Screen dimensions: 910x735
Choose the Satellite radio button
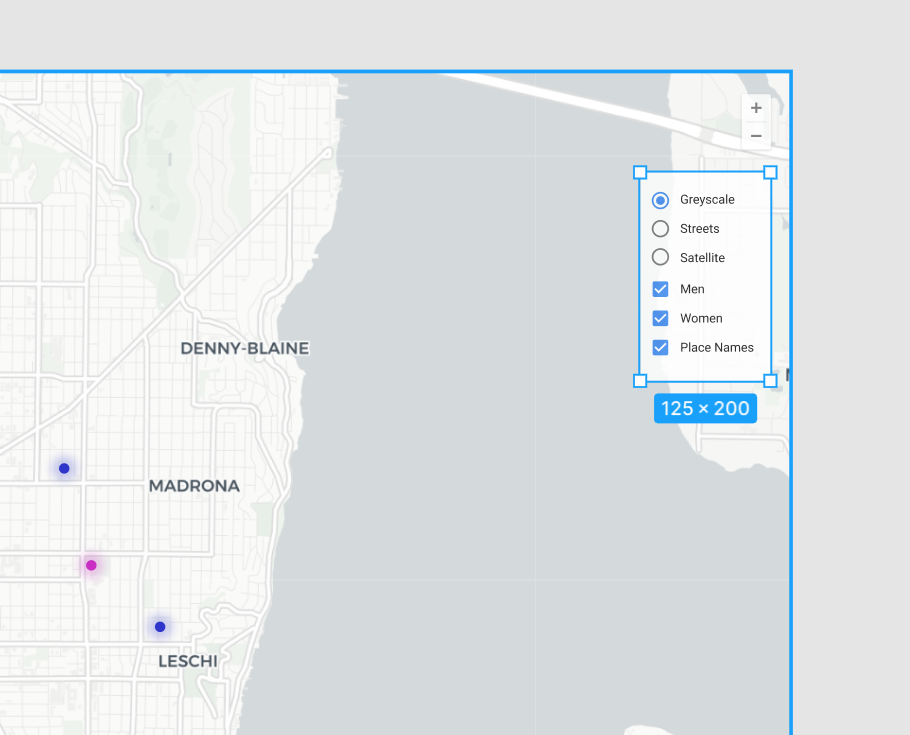[660, 258]
